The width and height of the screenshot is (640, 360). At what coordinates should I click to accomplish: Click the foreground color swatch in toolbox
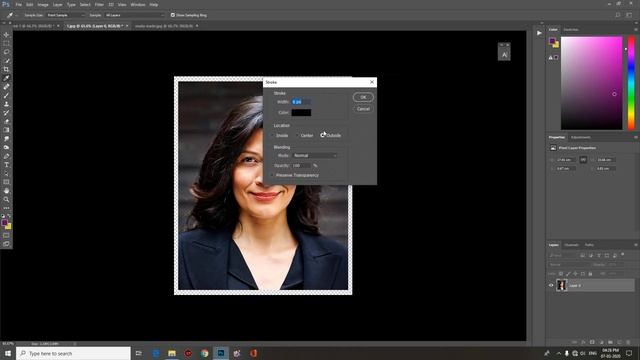pos(4,222)
